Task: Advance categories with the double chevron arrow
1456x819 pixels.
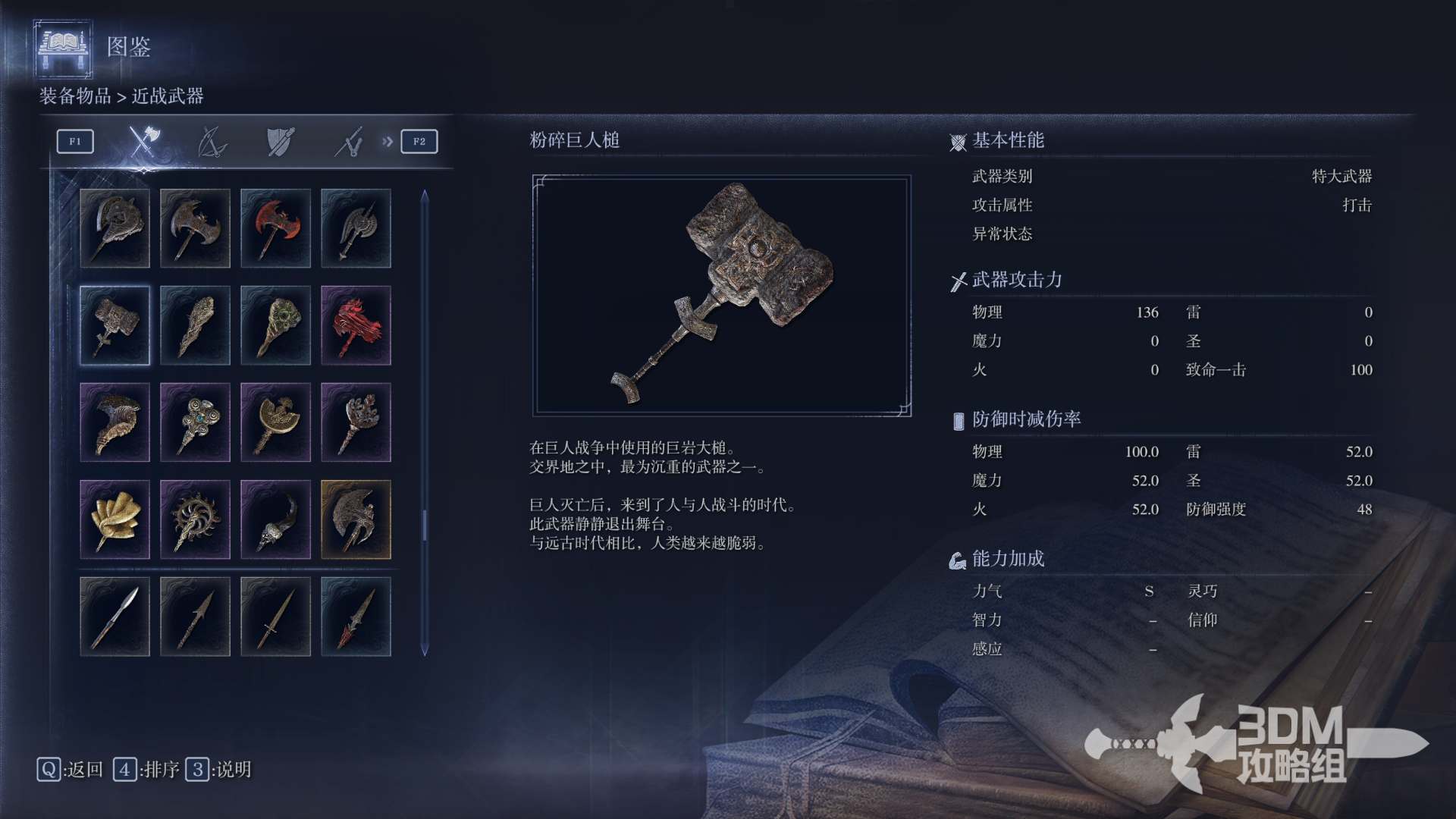Action: click(x=388, y=141)
